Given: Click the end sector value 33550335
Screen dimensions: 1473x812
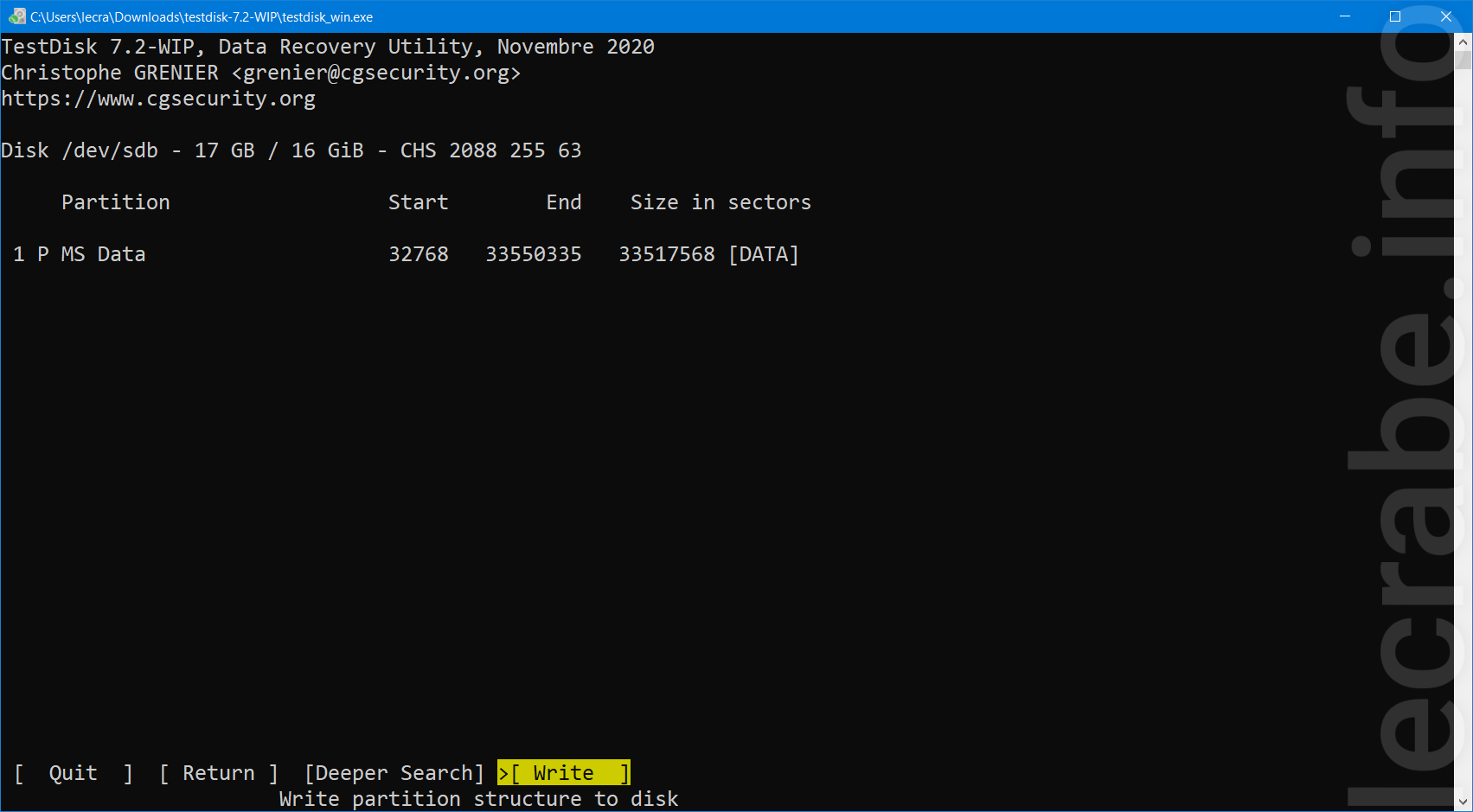Looking at the screenshot, I should coord(534,254).
